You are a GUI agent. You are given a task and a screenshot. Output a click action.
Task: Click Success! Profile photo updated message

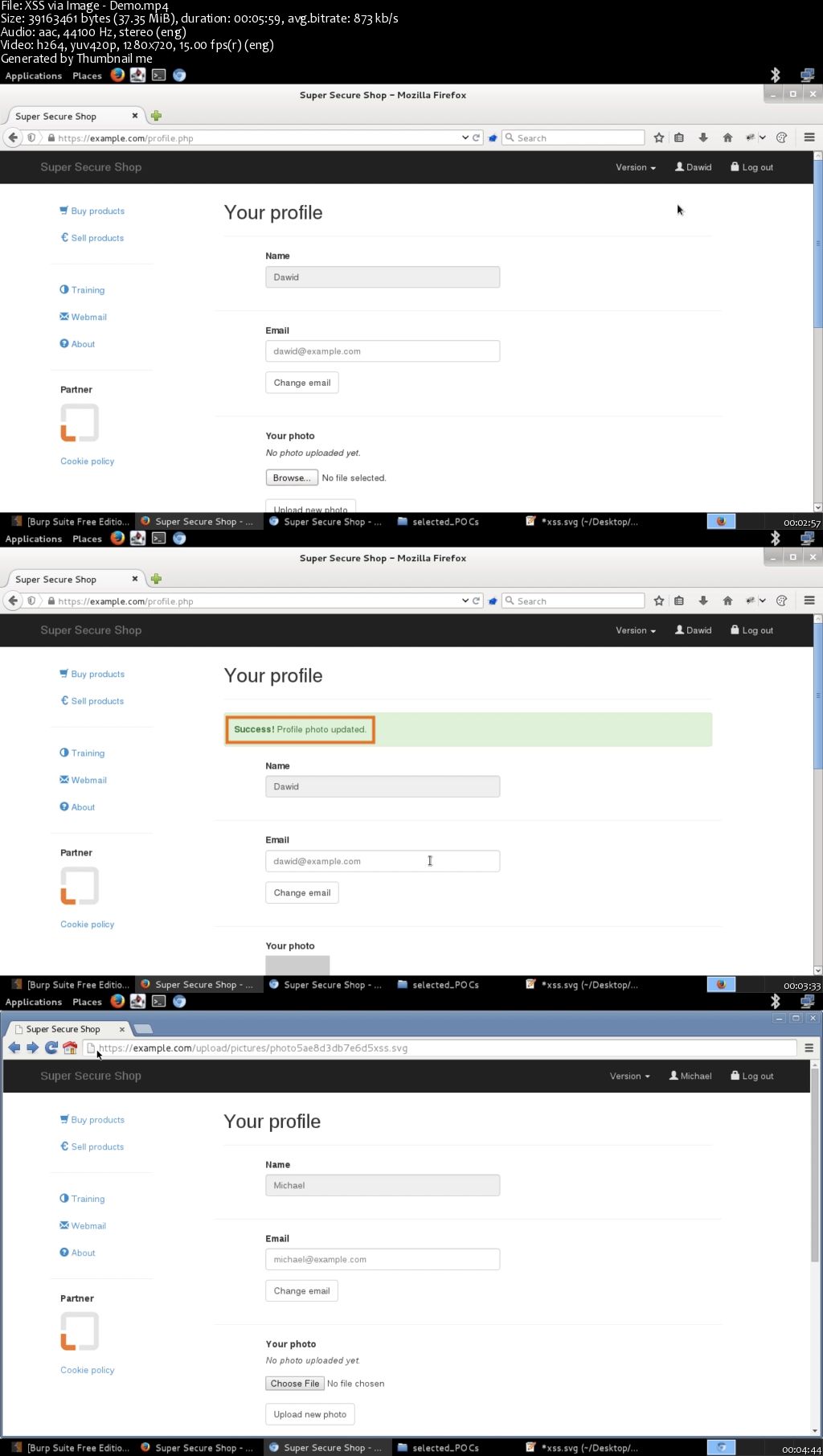[x=300, y=729]
